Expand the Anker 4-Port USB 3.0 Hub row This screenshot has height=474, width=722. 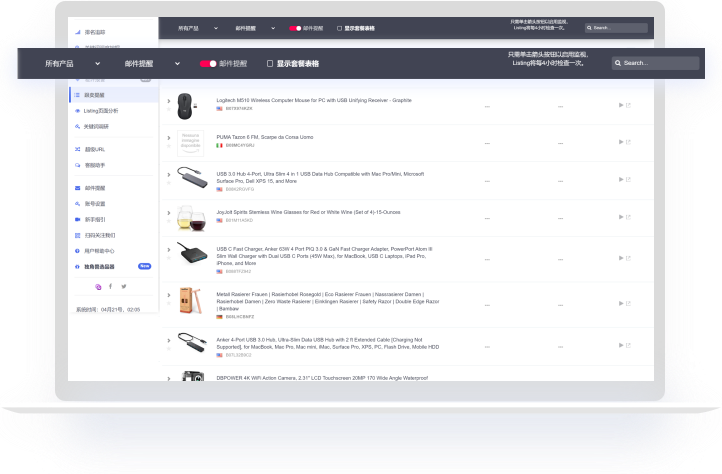169,340
